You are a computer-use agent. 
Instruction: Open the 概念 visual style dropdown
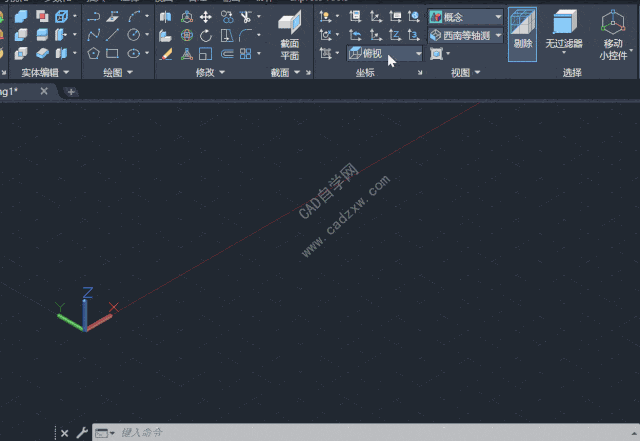(466, 17)
